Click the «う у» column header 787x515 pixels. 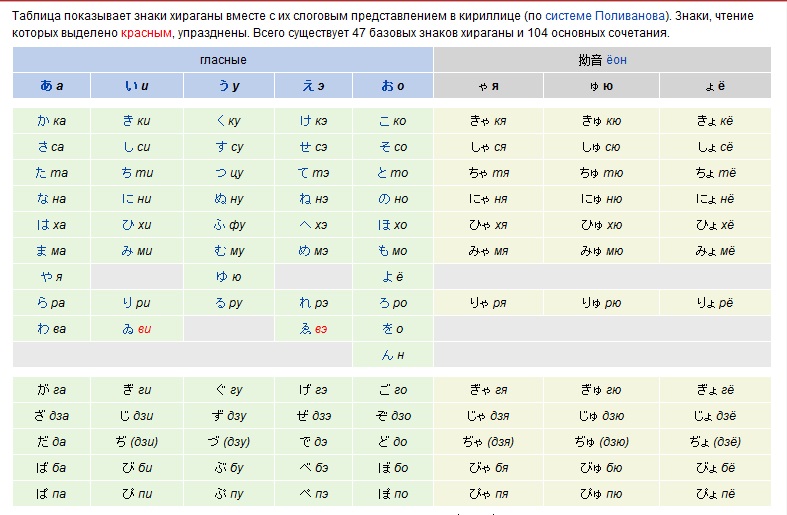click(229, 86)
